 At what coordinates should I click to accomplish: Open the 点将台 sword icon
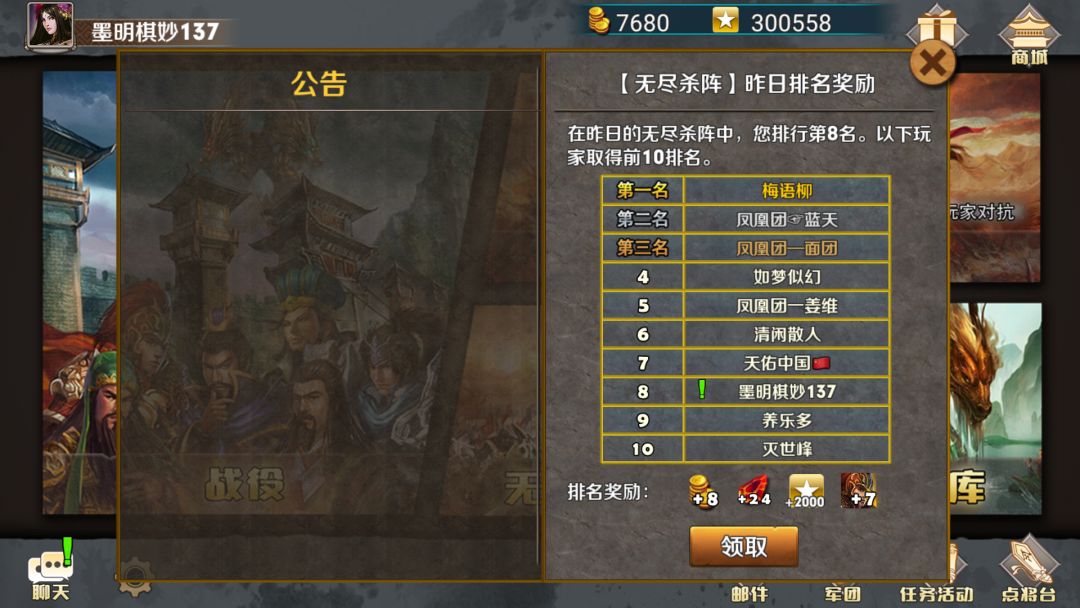click(x=1028, y=569)
